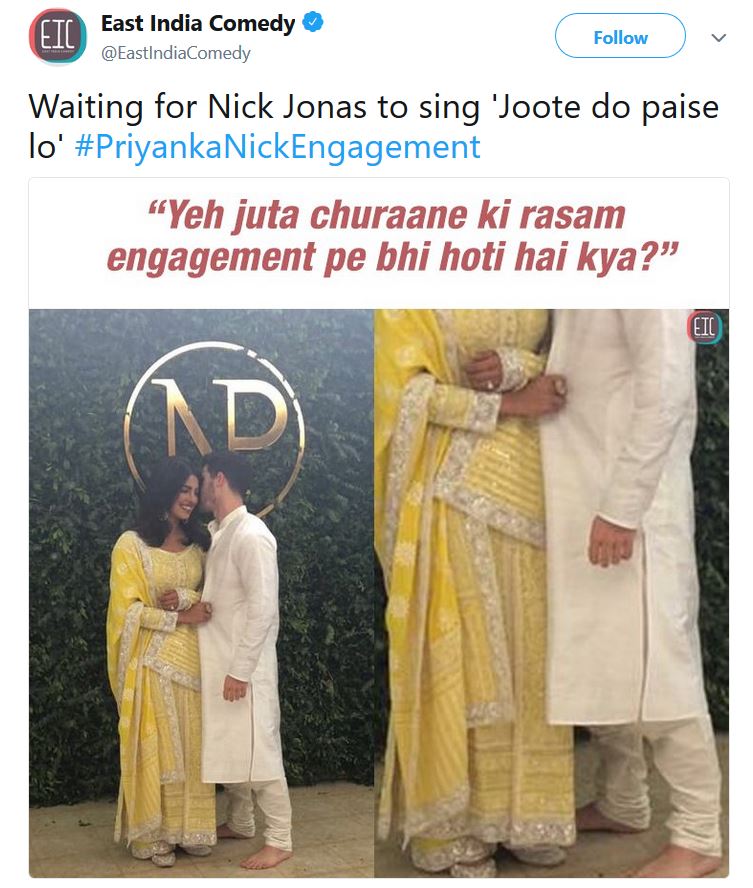Image resolution: width=753 pixels, height=888 pixels.
Task: Click the EIC watermark logo on photo
Action: tap(704, 327)
